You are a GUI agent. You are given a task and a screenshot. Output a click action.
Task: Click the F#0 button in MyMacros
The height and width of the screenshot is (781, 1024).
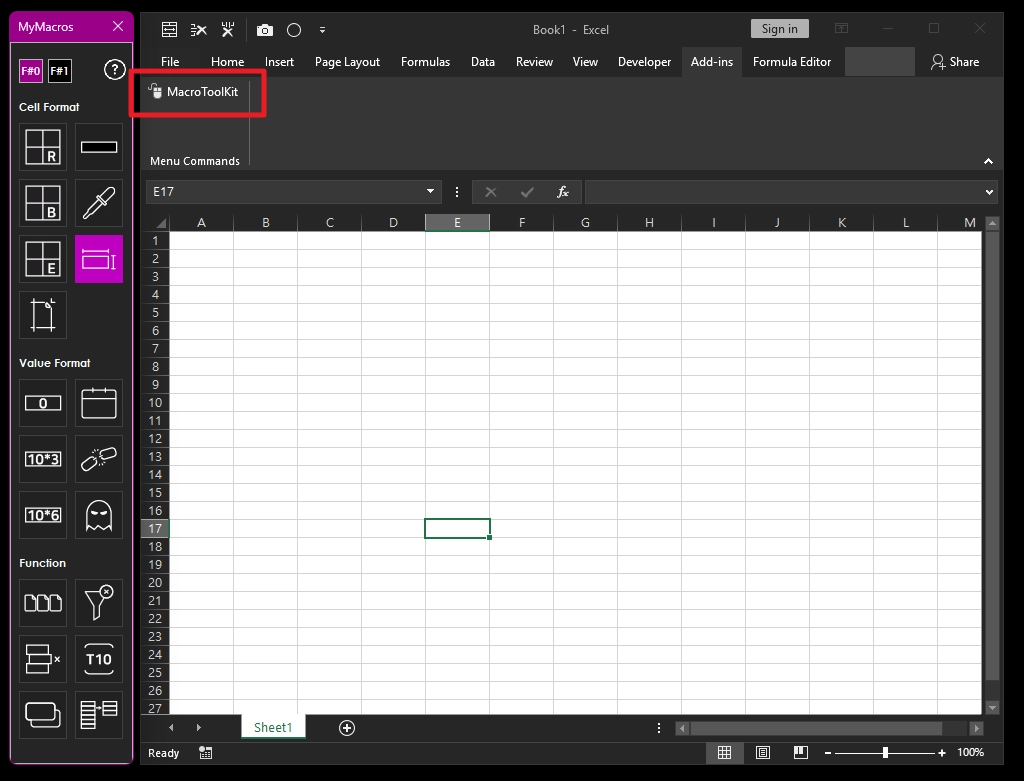31,71
